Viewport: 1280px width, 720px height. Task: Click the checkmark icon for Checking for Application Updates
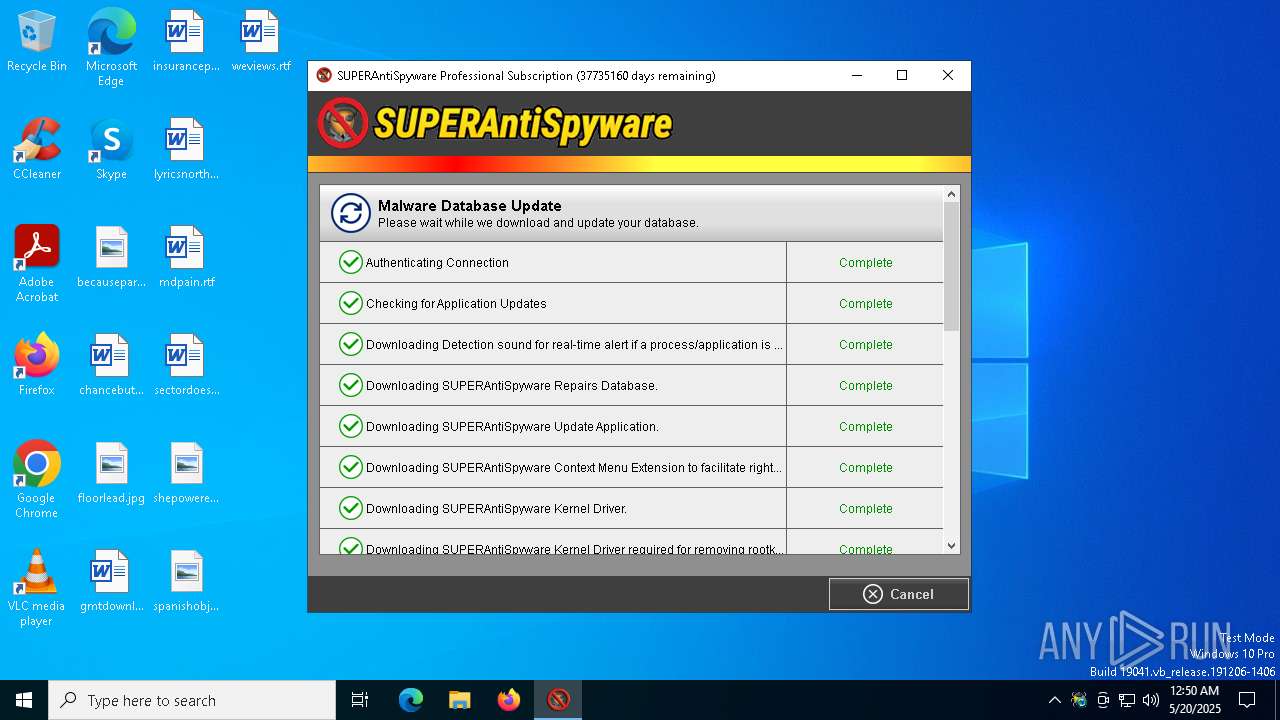tap(350, 303)
